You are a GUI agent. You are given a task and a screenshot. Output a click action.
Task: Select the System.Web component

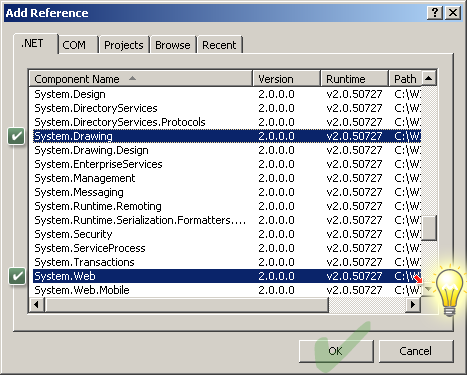[227, 276]
